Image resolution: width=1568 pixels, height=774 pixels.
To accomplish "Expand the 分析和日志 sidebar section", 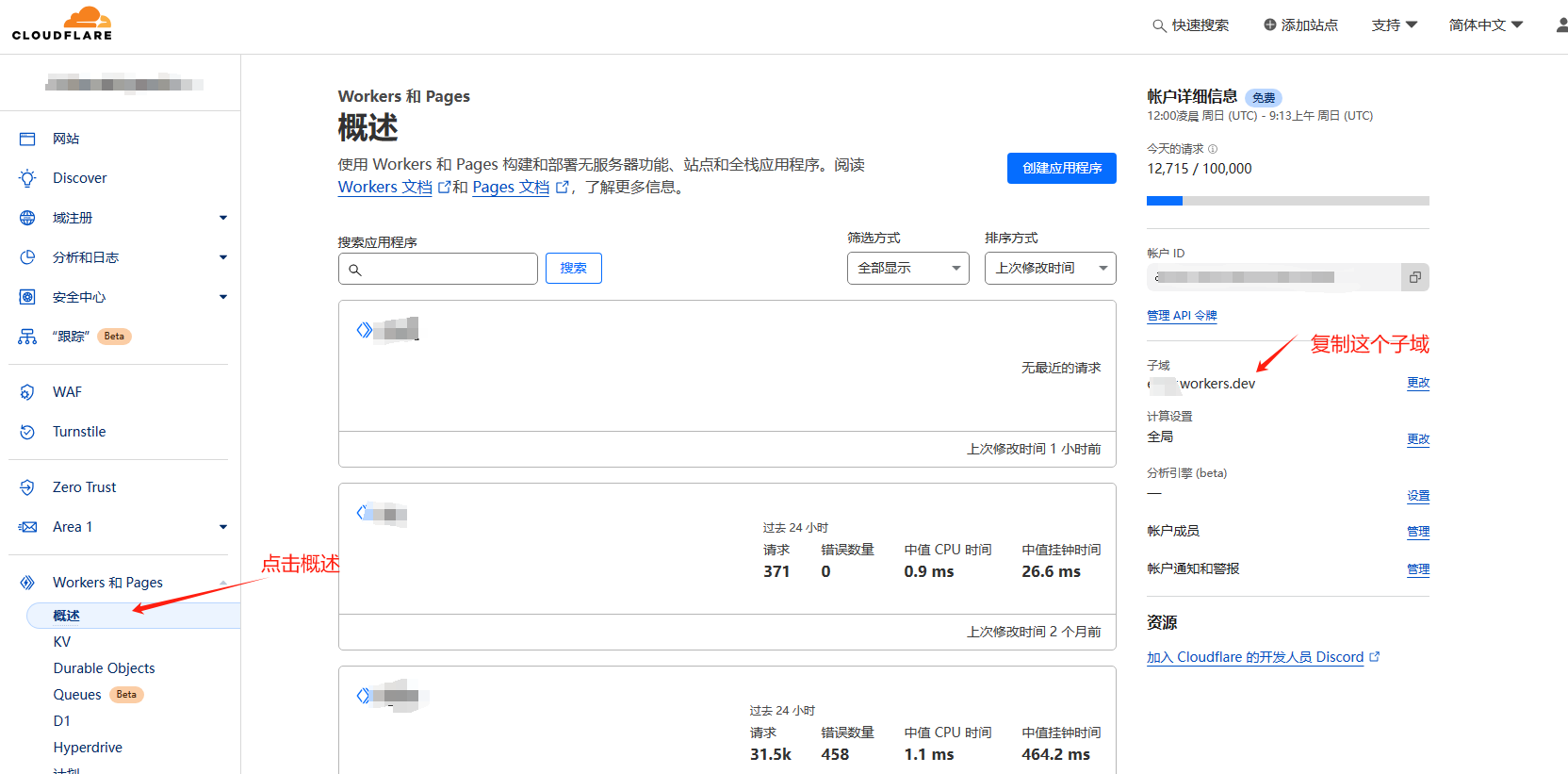I will (x=223, y=257).
